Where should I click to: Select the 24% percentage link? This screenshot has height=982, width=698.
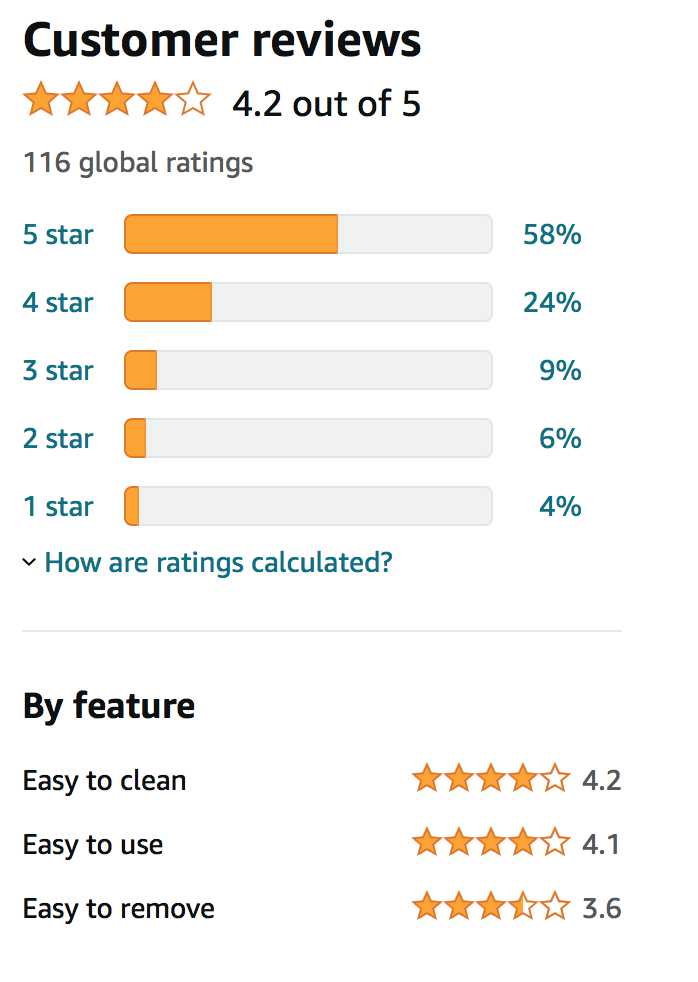click(x=552, y=302)
